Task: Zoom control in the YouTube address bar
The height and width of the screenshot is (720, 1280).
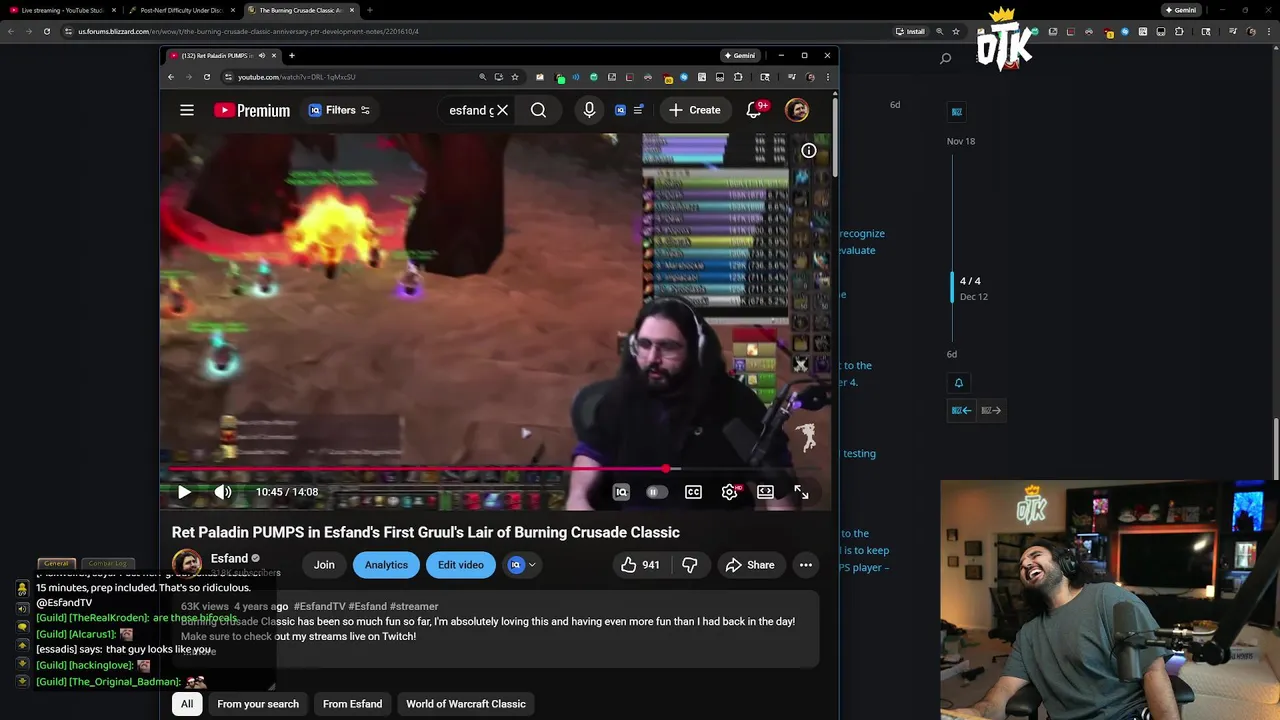Action: click(x=482, y=77)
